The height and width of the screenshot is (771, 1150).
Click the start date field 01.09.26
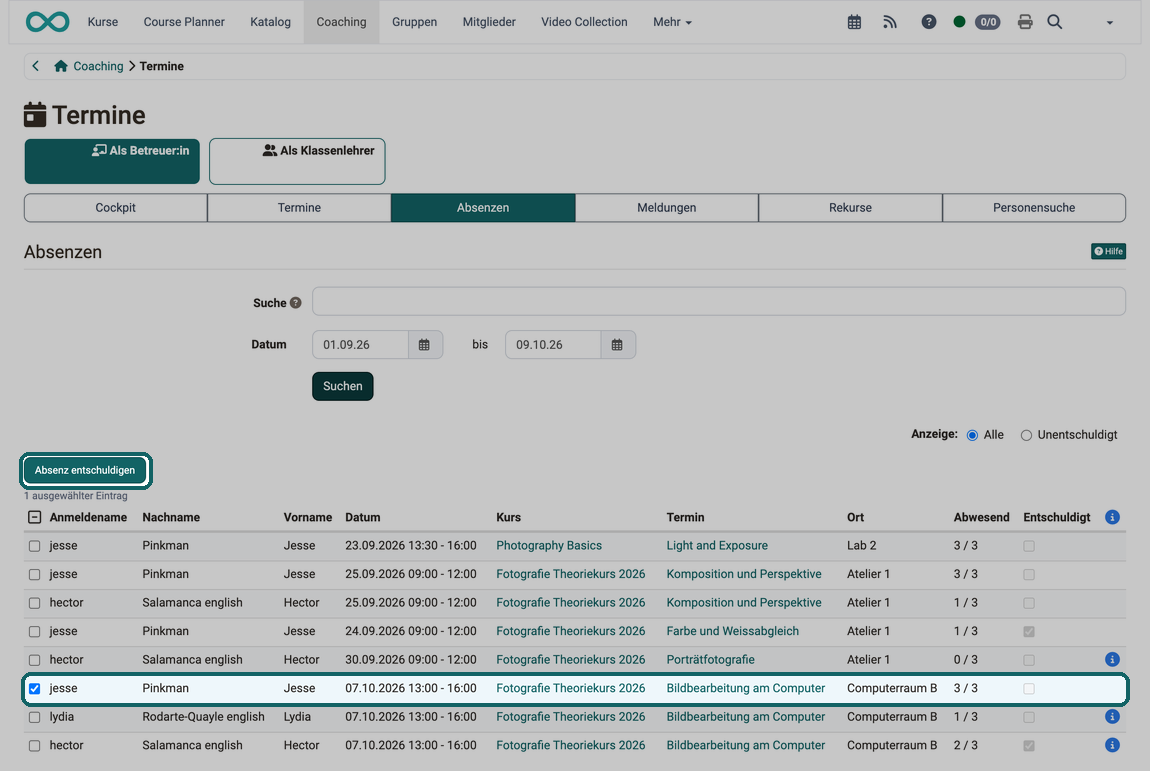[360, 345]
